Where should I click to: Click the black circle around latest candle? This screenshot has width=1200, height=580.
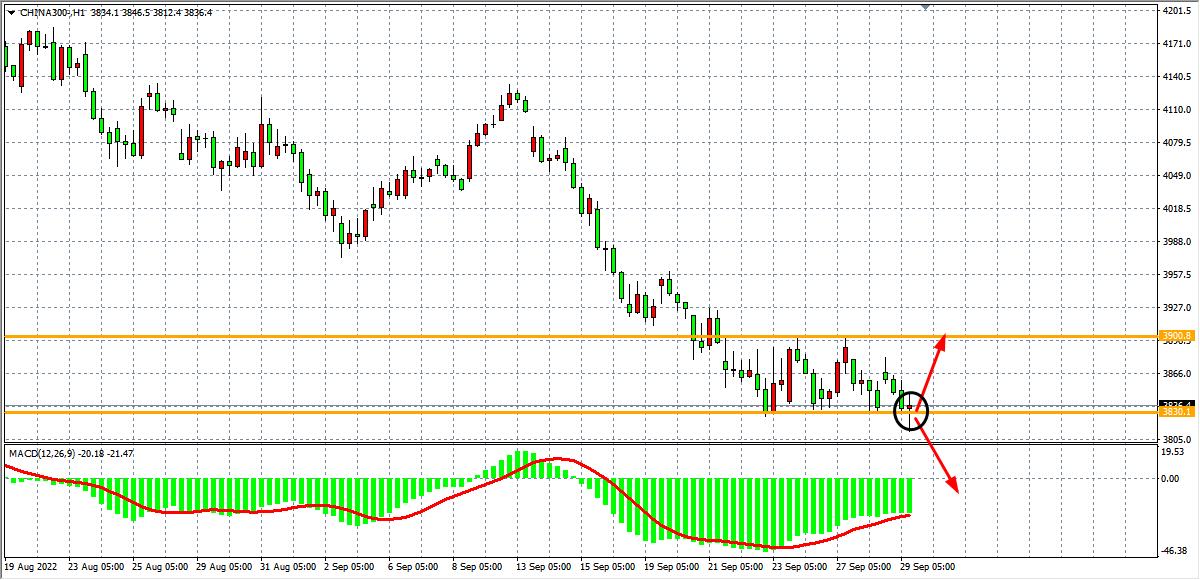pos(911,412)
